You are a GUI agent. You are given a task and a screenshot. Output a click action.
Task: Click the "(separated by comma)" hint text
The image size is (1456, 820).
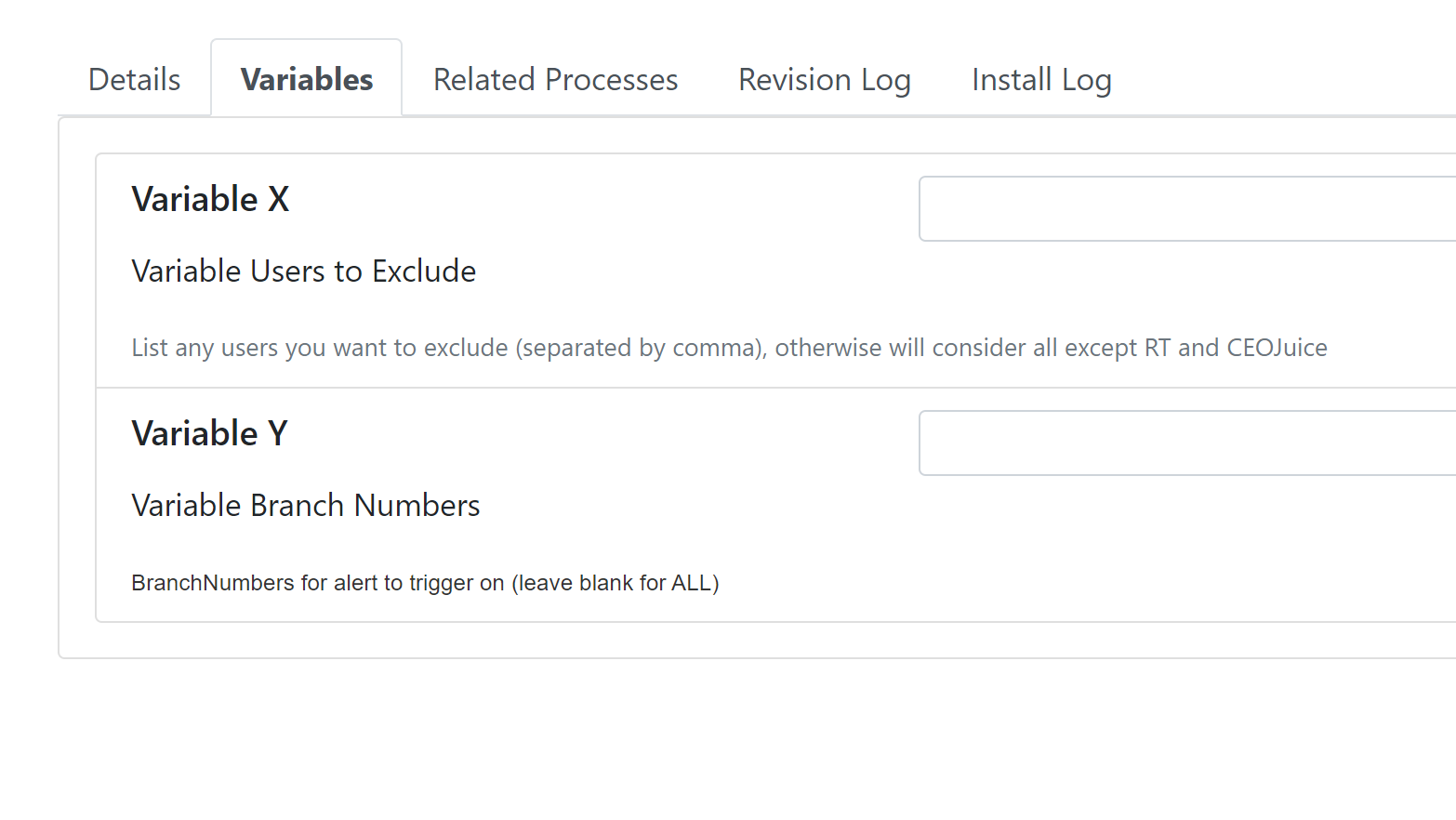pos(642,348)
